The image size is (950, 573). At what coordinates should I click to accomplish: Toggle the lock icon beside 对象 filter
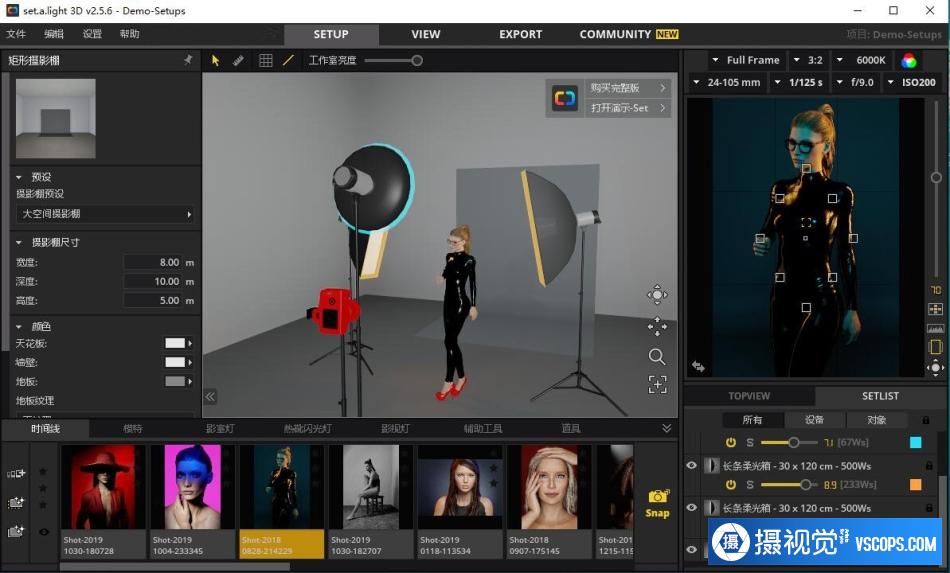pyautogui.click(x=926, y=420)
